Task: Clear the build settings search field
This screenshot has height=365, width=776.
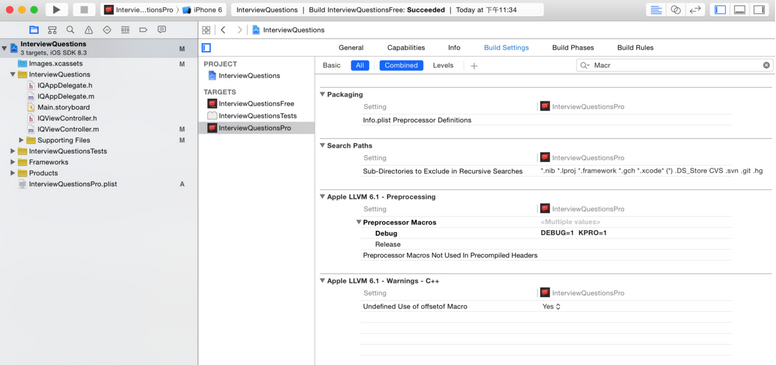Action: click(766, 65)
